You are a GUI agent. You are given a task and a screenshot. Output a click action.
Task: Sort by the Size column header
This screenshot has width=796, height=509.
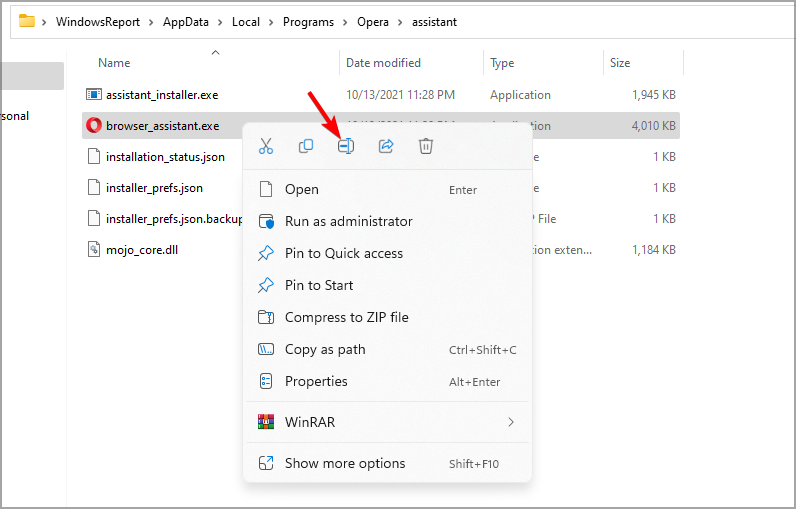coord(620,63)
